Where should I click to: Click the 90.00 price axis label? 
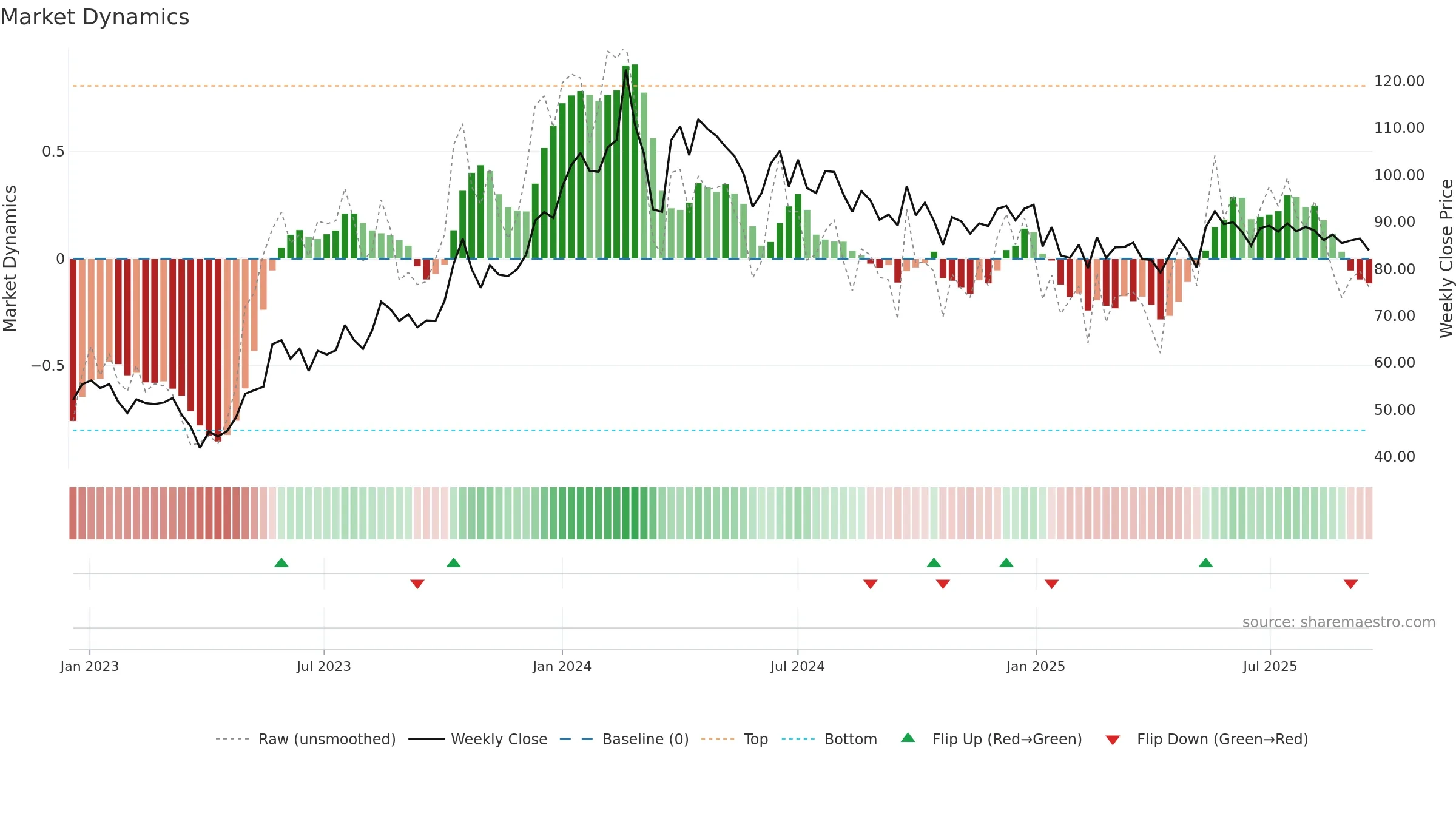pyautogui.click(x=1395, y=222)
